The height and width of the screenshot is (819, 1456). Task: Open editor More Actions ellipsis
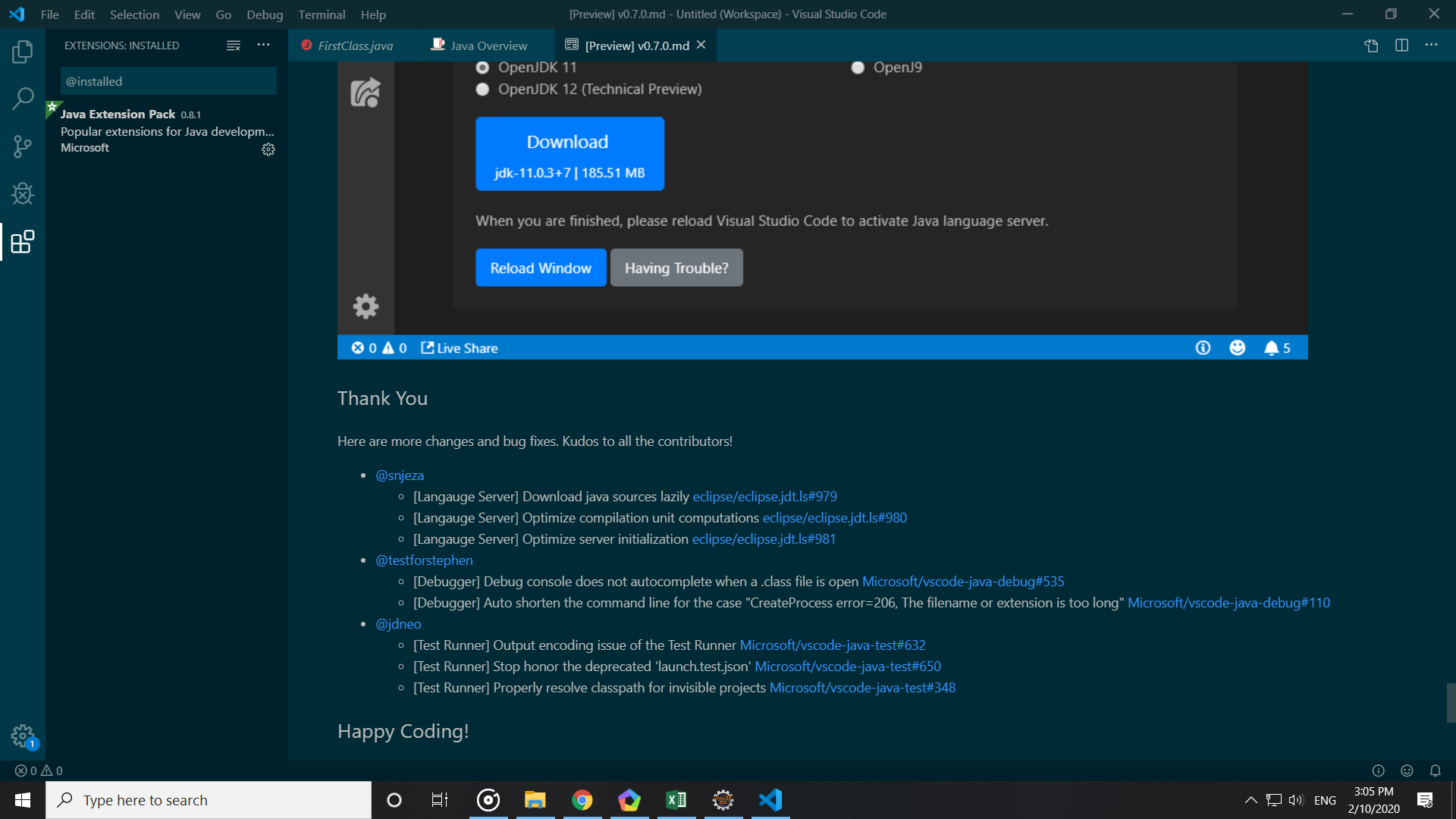(1431, 45)
